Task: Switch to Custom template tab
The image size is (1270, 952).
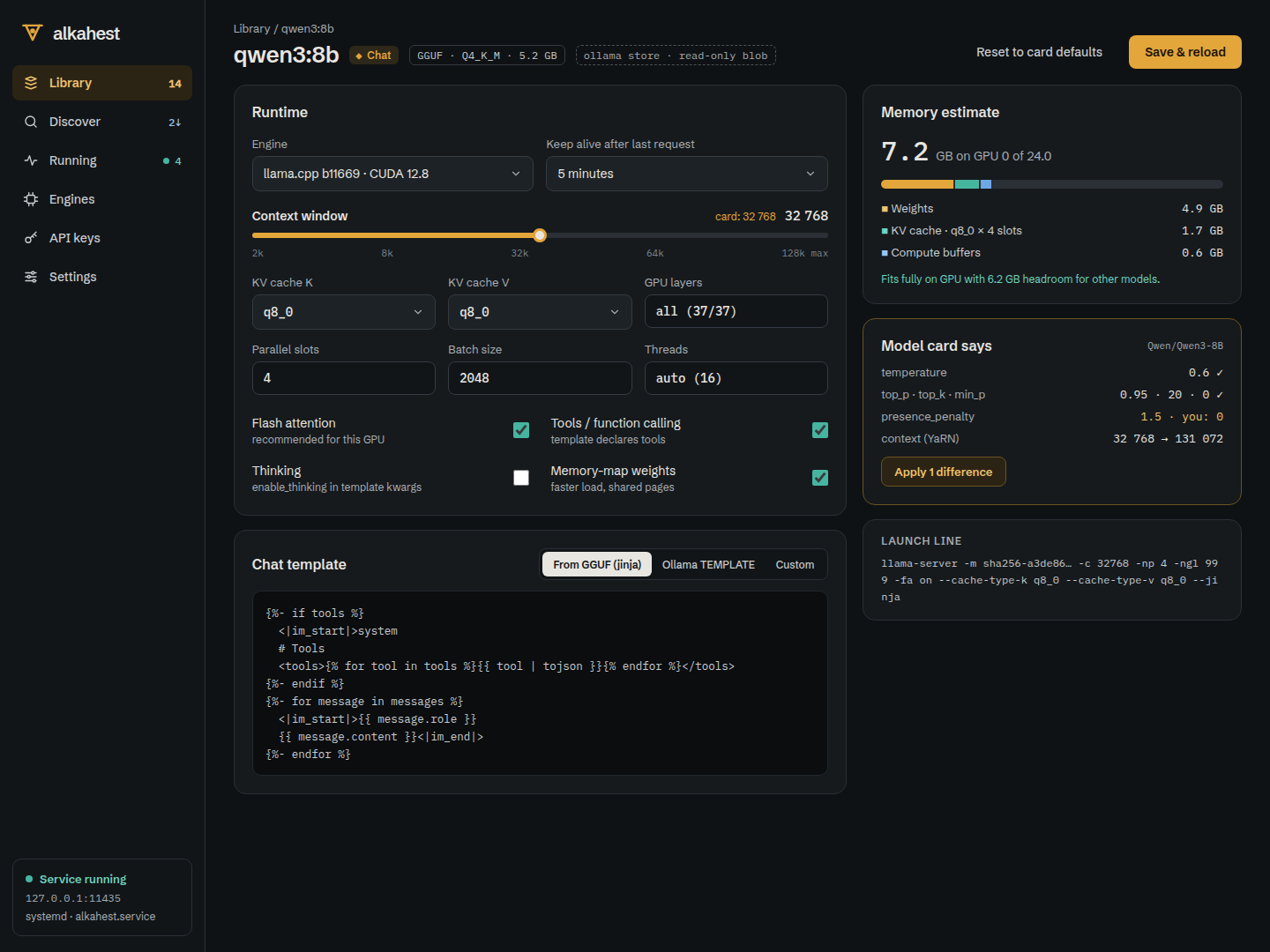Action: [x=795, y=565]
